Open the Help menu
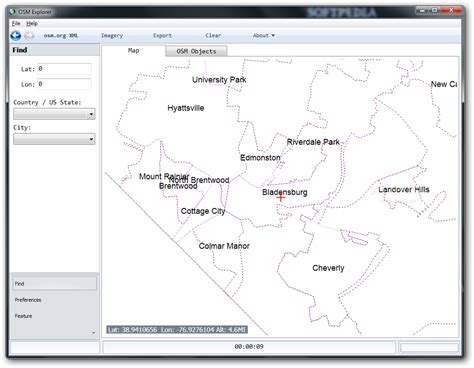 coord(32,23)
